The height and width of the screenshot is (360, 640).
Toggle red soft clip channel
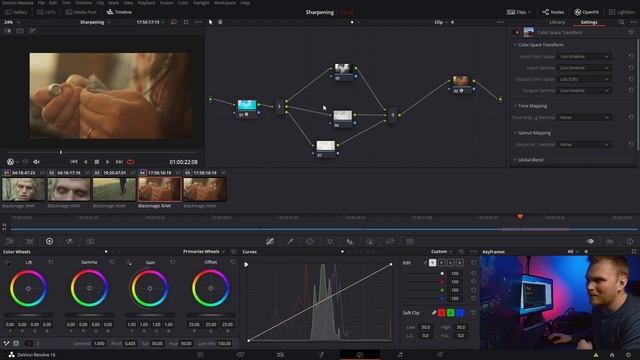442,313
